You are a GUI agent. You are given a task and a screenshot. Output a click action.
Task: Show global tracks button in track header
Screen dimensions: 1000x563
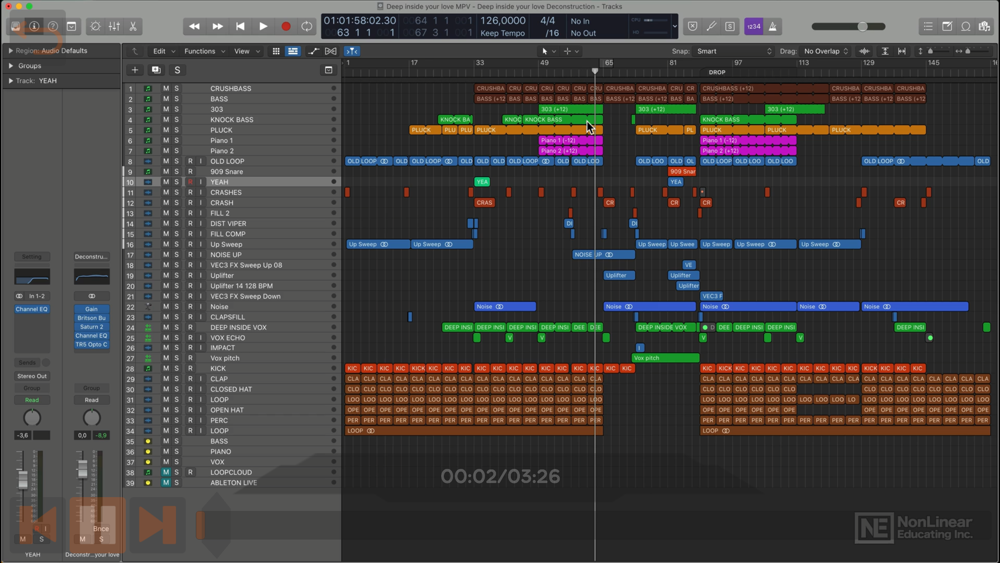coord(328,70)
